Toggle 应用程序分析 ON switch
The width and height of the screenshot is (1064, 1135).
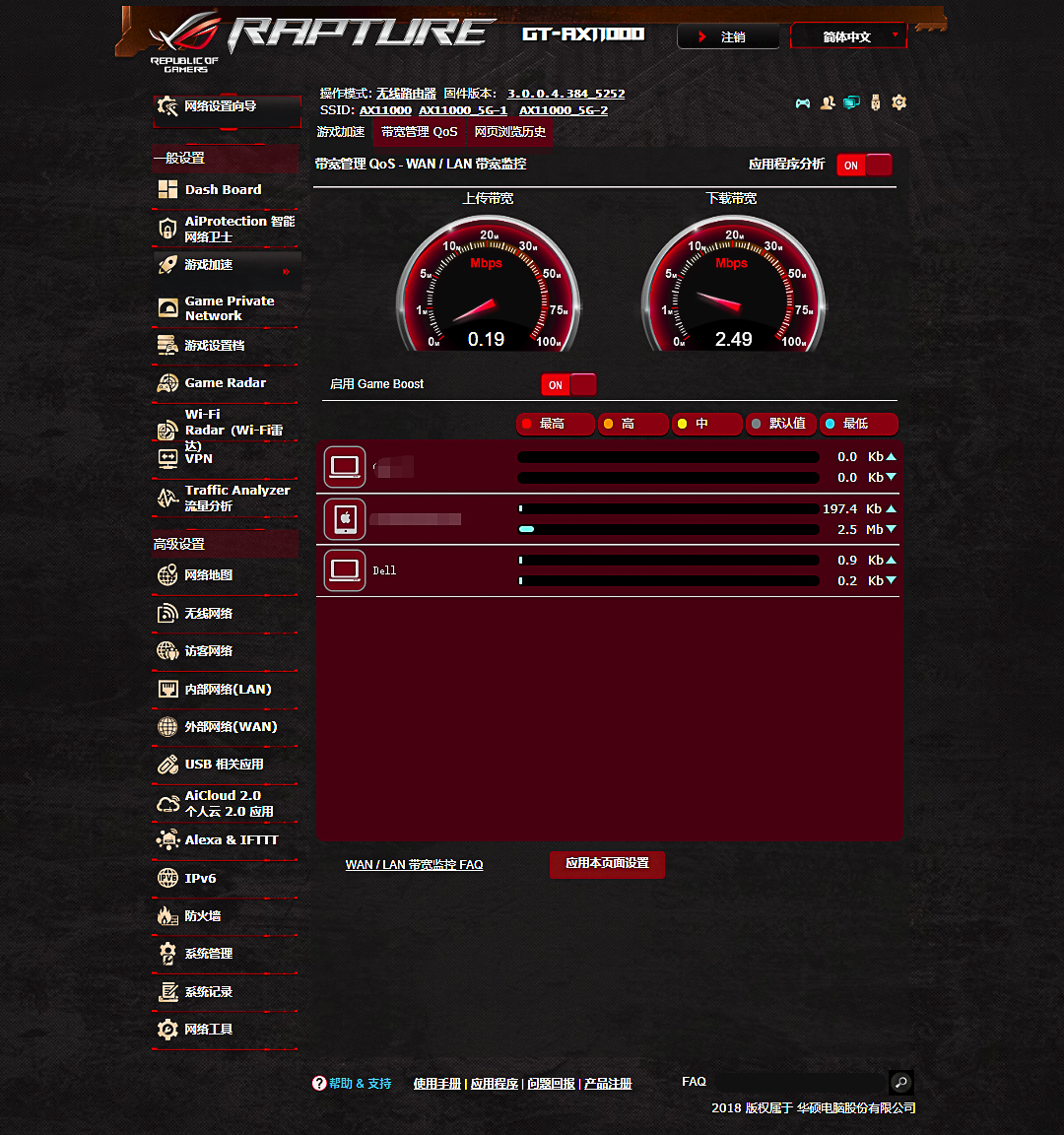pyautogui.click(x=864, y=166)
